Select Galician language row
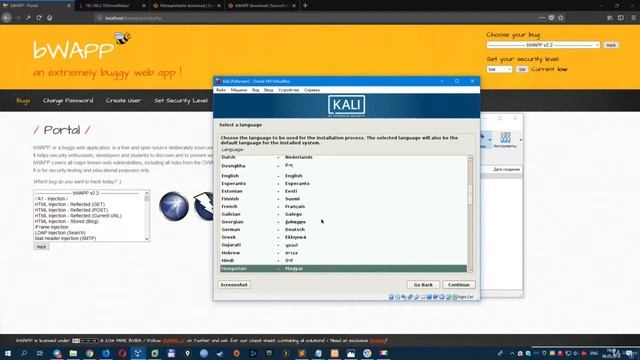Viewport: 640px width, 360px height. click(343, 214)
